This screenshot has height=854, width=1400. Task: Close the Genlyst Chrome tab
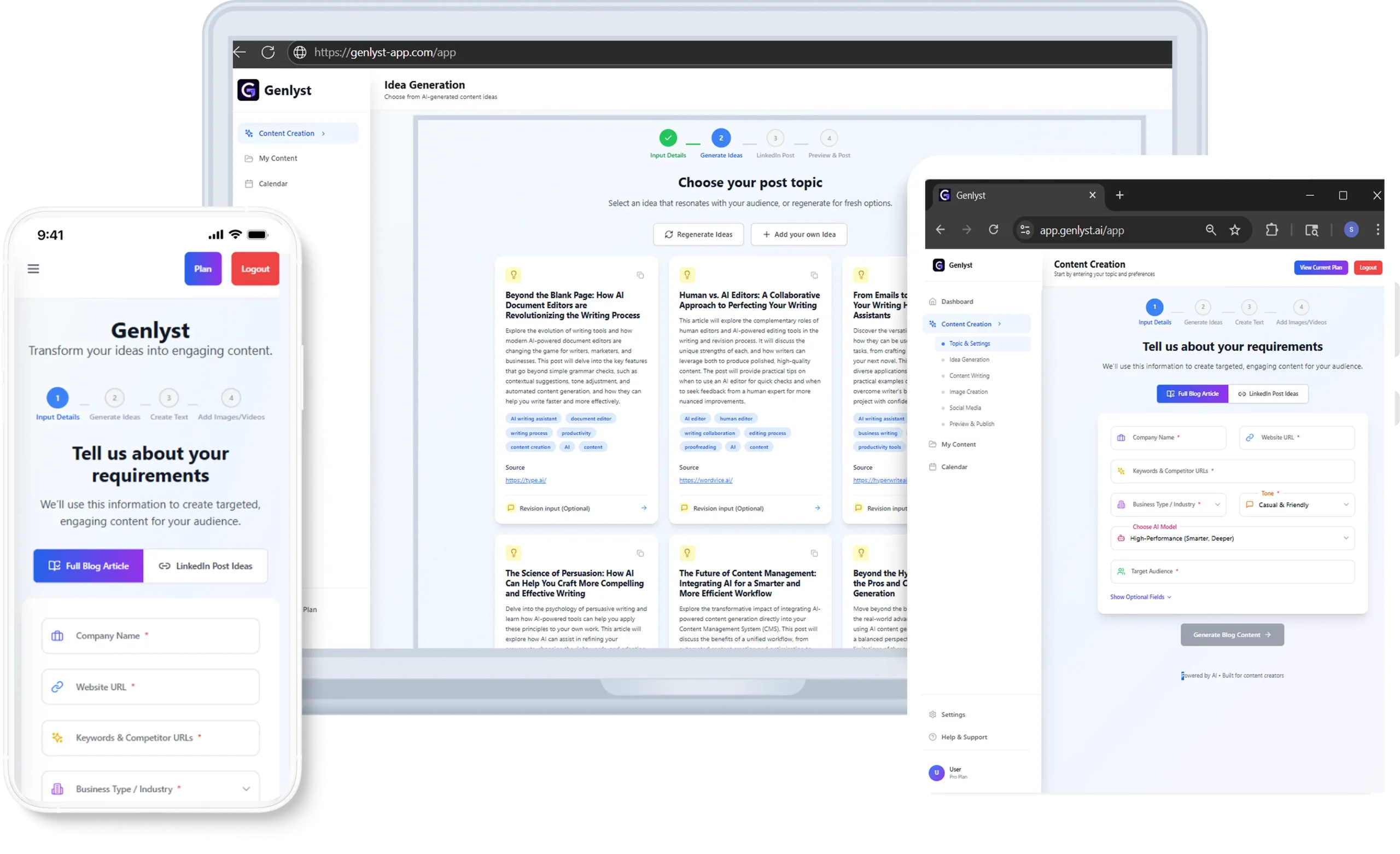(x=1092, y=195)
